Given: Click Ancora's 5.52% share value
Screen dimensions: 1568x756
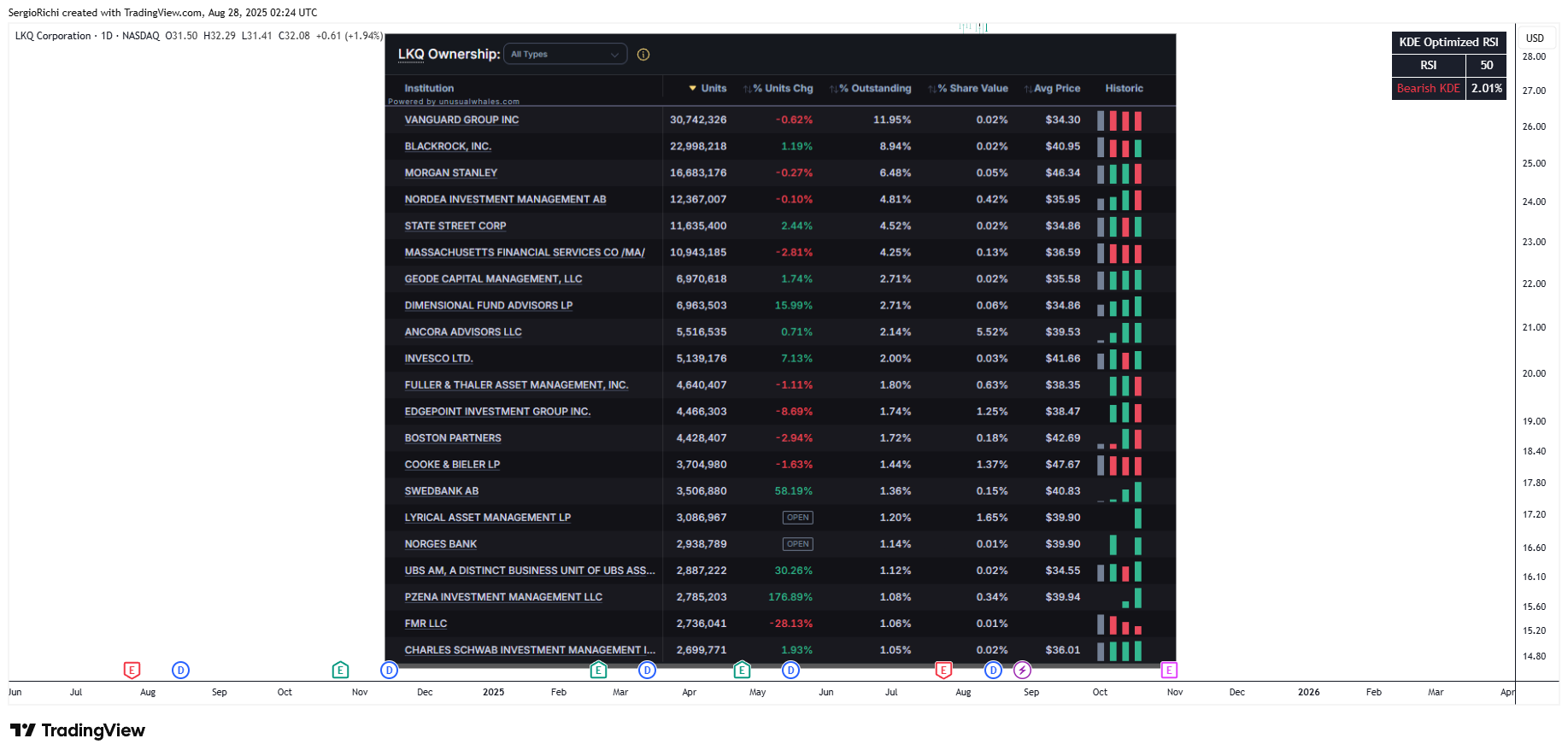Looking at the screenshot, I should coord(992,331).
